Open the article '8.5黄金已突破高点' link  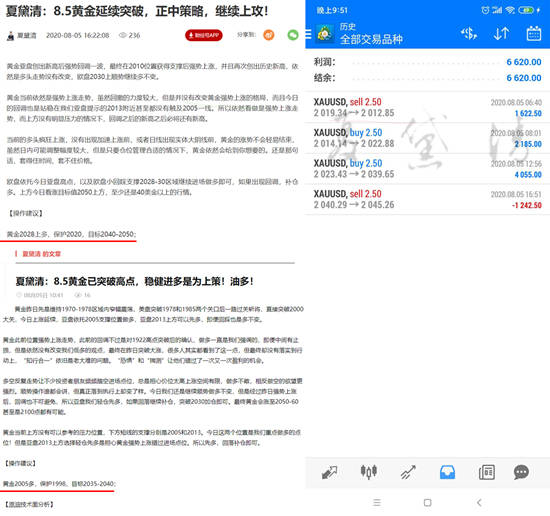point(134,281)
